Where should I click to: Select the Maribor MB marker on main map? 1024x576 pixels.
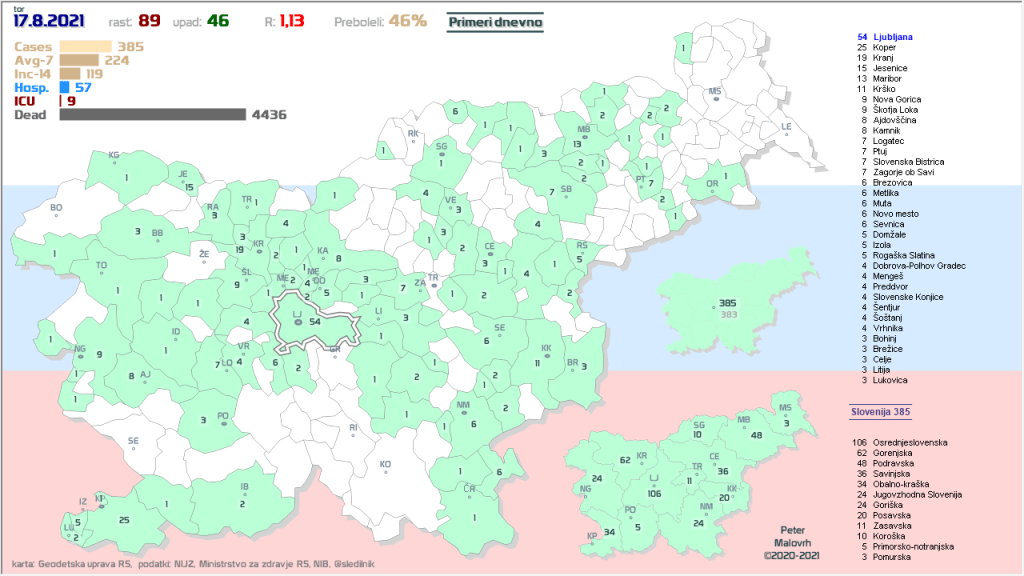point(583,135)
